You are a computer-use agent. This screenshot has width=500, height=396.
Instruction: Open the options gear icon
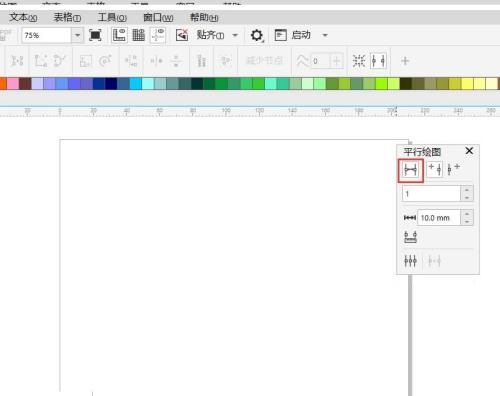257,35
